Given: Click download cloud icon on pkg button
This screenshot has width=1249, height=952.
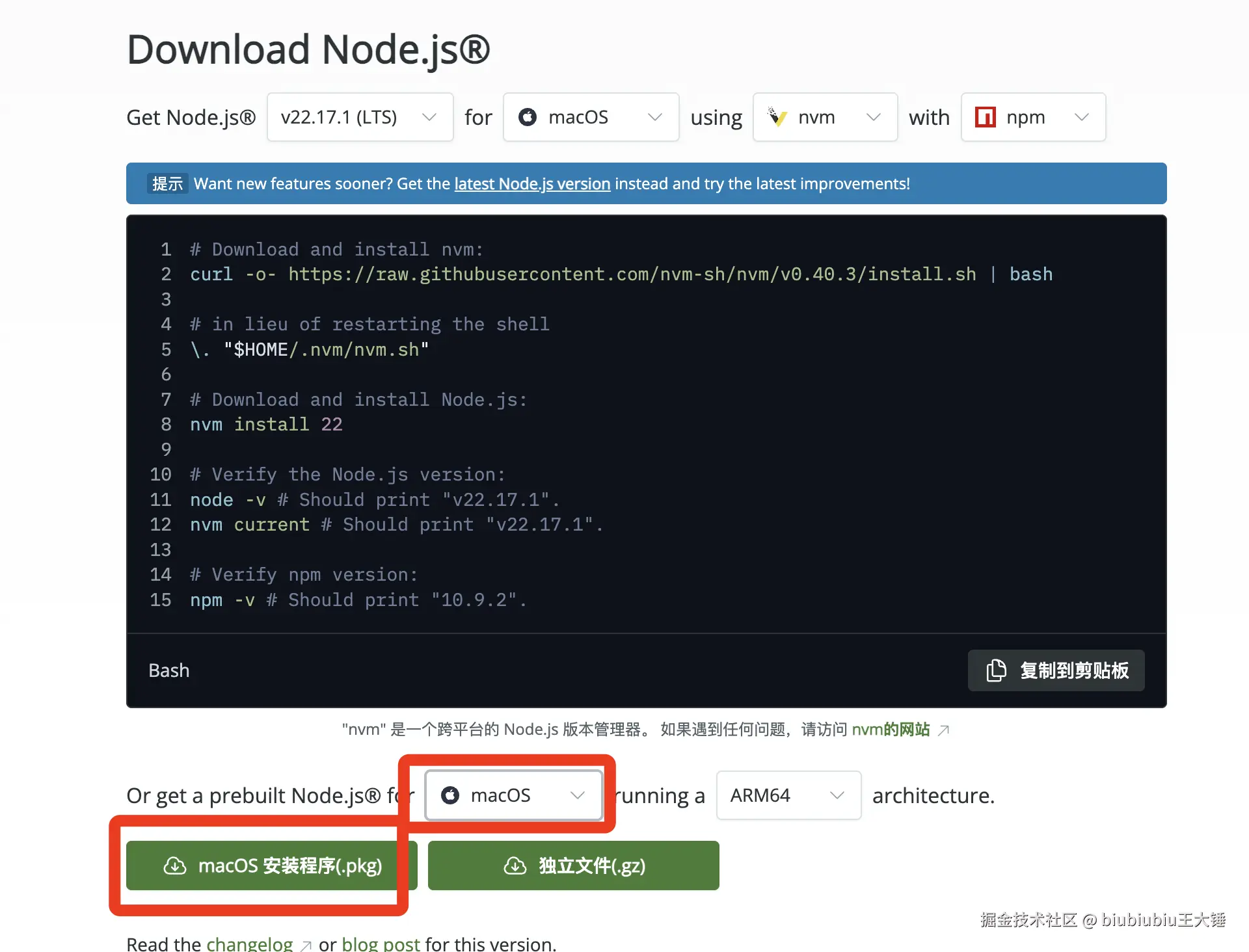Looking at the screenshot, I should click(174, 866).
